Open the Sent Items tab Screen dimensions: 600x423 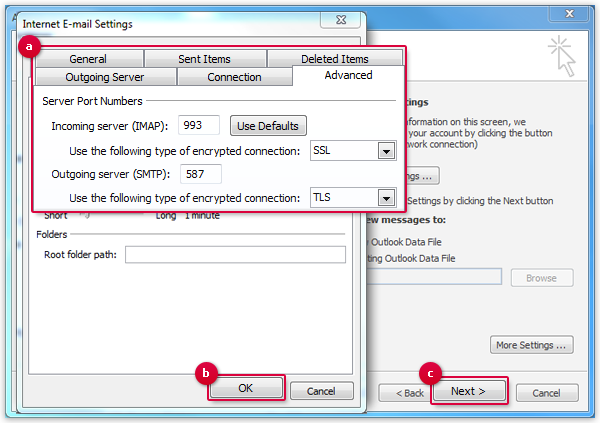coord(204,59)
